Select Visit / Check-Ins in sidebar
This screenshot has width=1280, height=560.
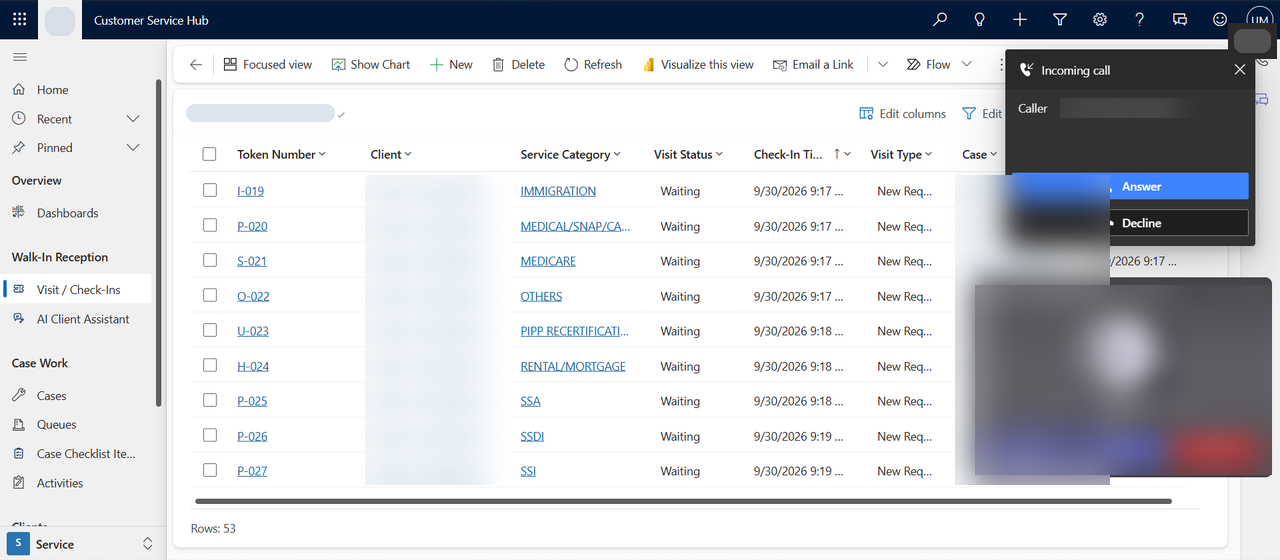pyautogui.click(x=77, y=290)
